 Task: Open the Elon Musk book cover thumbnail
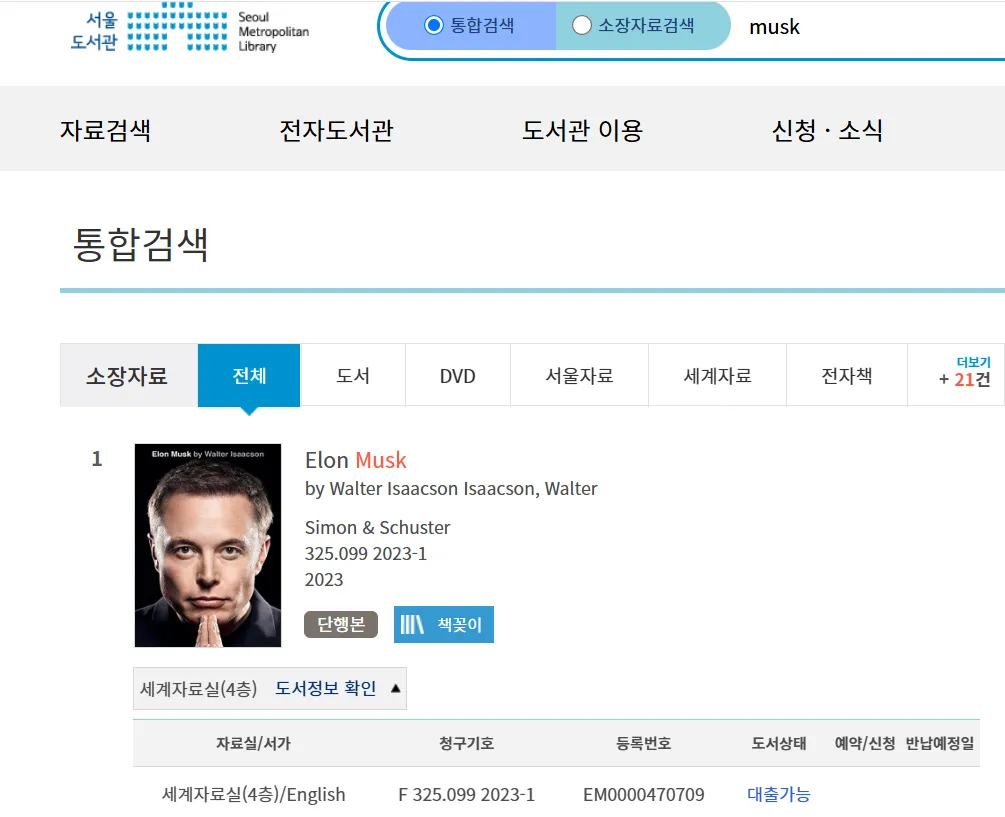tap(208, 545)
